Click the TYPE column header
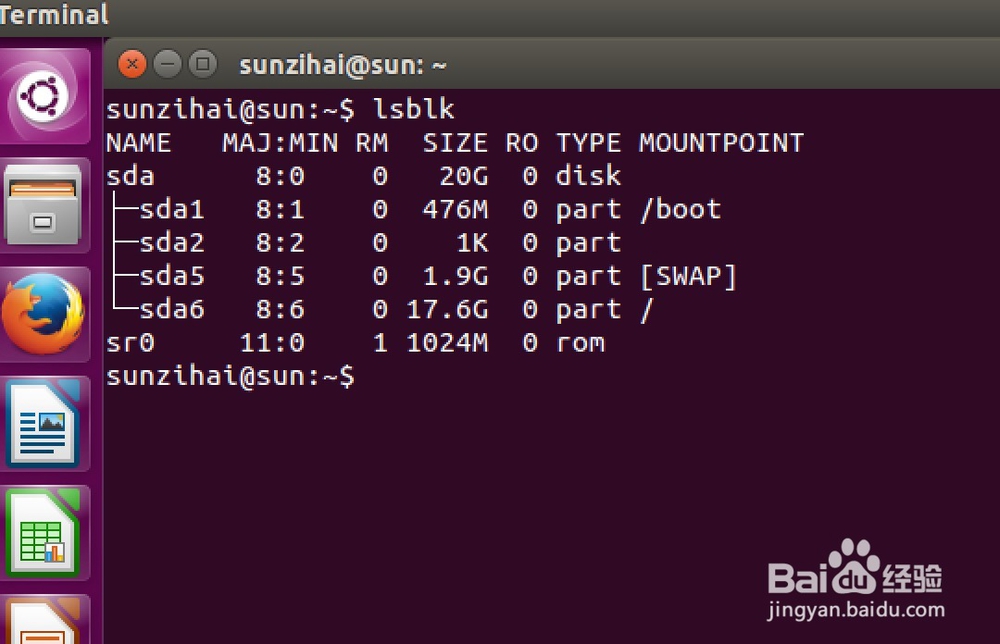1000x644 pixels. (589, 143)
